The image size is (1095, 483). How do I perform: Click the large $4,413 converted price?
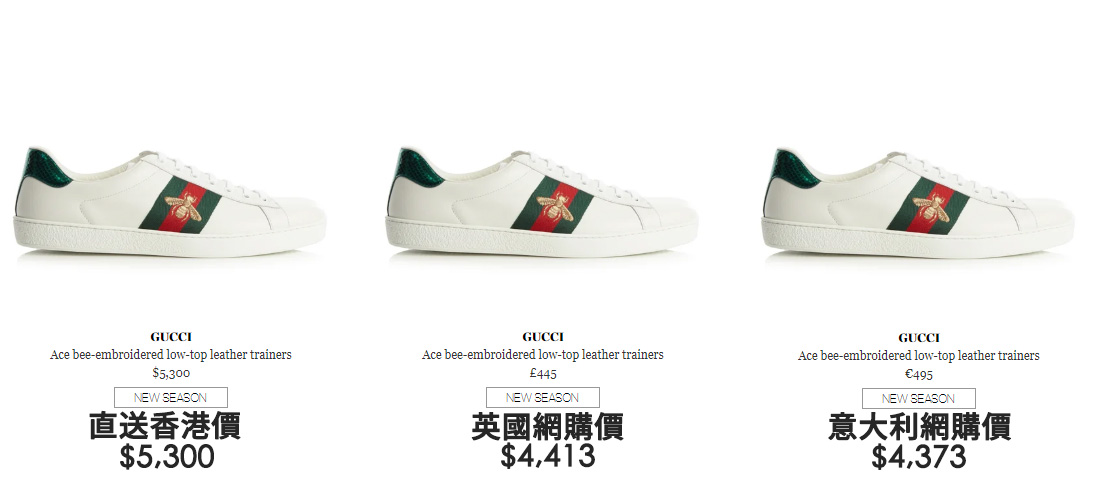(548, 456)
